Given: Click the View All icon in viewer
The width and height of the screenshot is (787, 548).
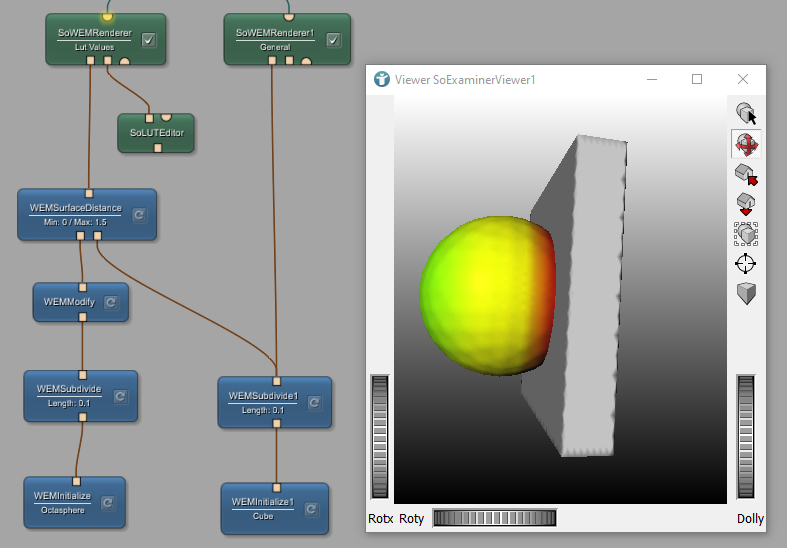Looking at the screenshot, I should click(746, 234).
